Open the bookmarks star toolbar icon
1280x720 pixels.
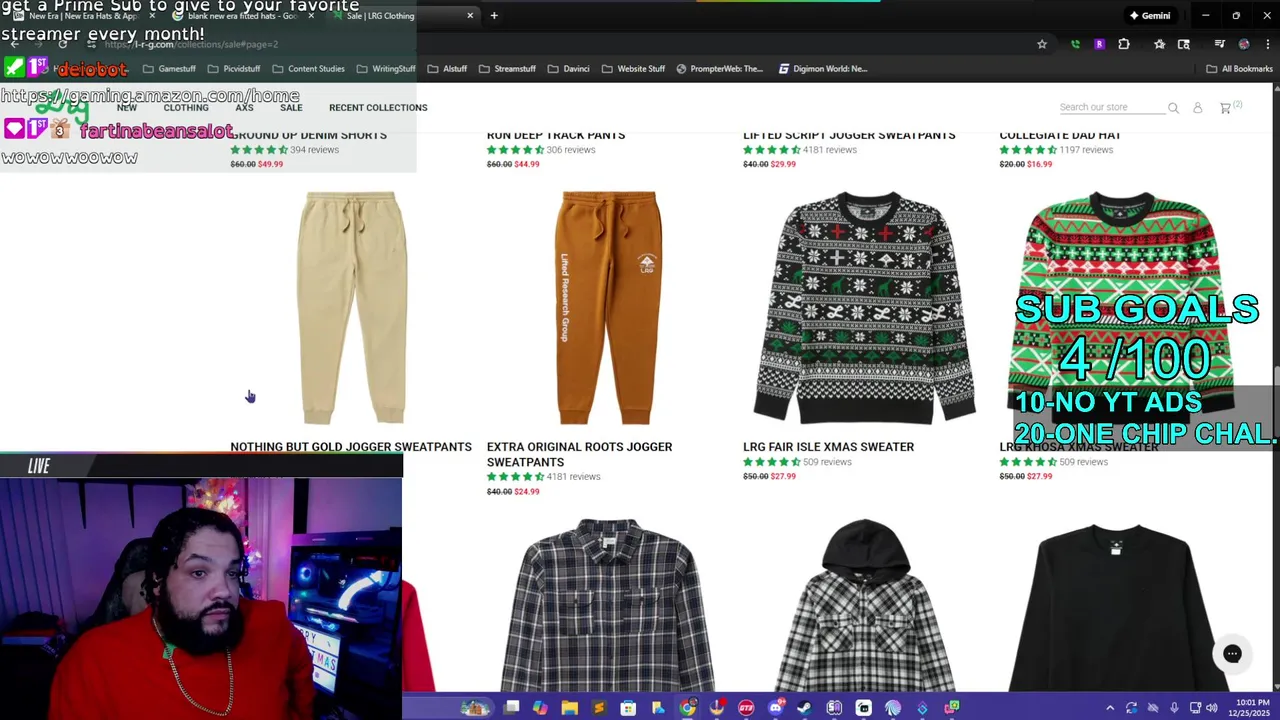coord(1159,44)
